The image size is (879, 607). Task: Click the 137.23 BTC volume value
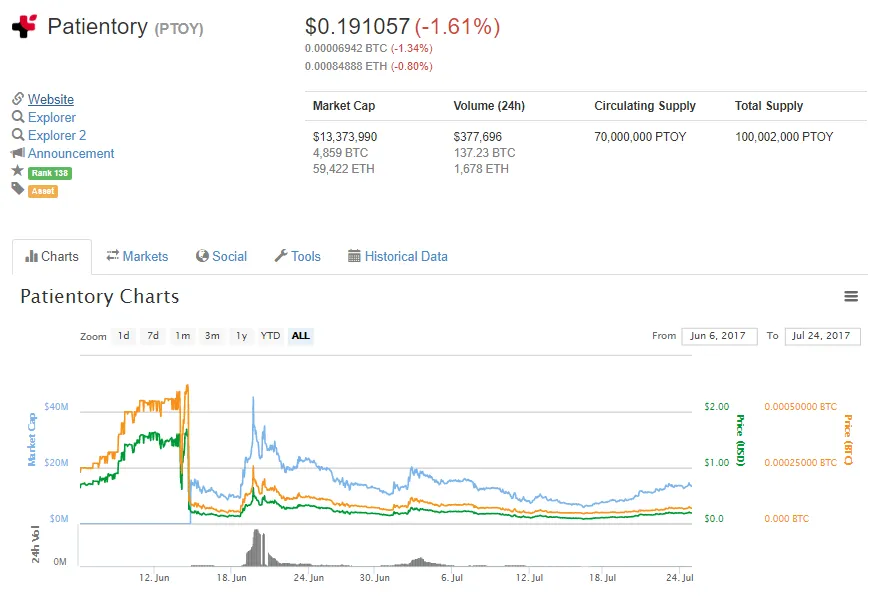pyautogui.click(x=484, y=153)
